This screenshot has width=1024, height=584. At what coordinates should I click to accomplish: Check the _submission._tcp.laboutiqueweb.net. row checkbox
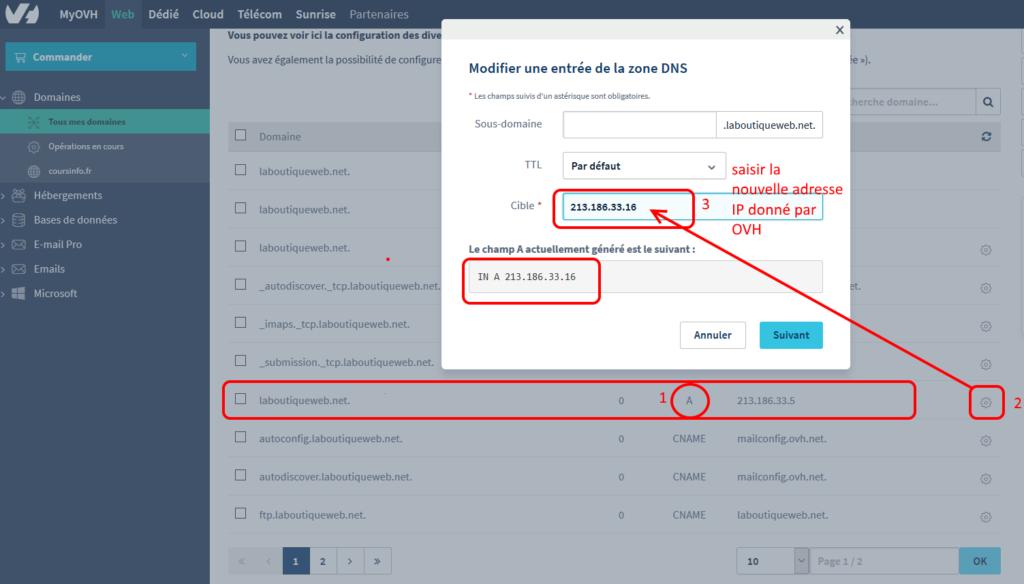point(240,361)
